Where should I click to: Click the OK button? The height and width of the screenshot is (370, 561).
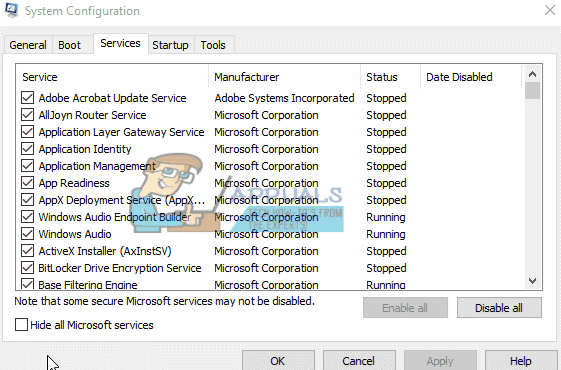[x=278, y=361]
